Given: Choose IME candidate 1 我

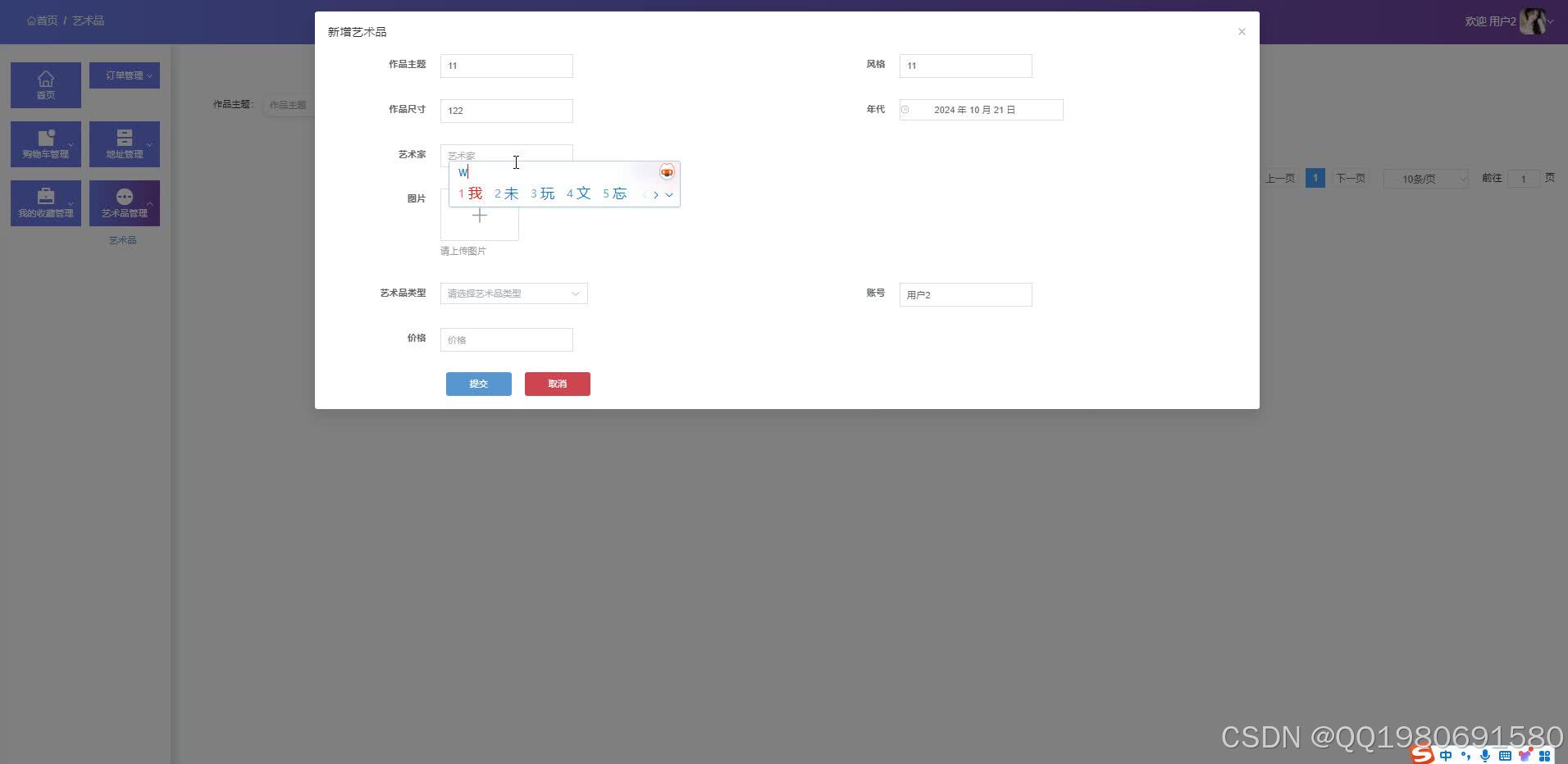Looking at the screenshot, I should click(471, 193).
